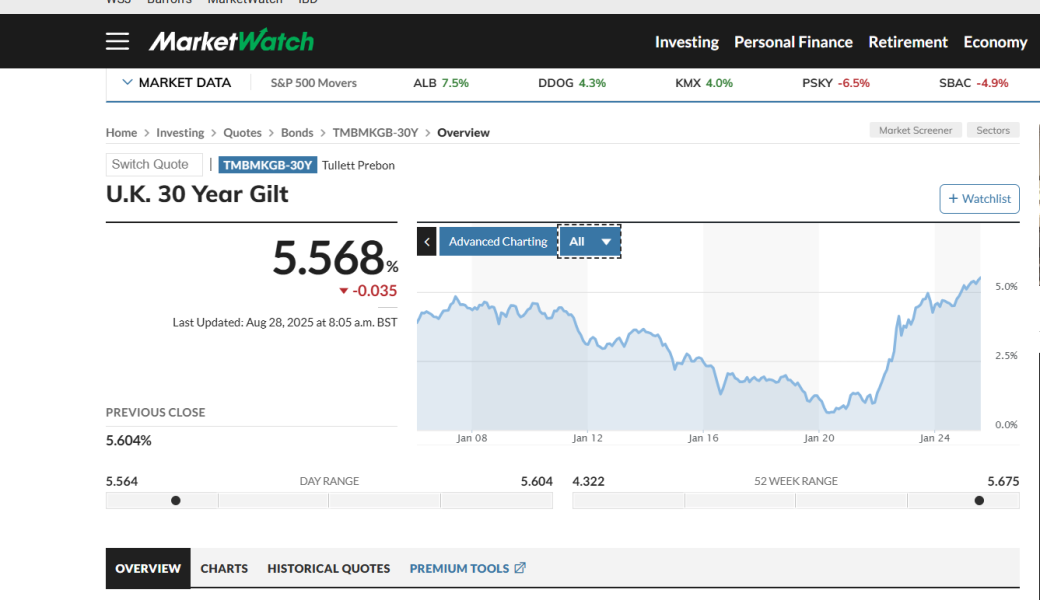
Task: Open the Retirement menu
Action: pyautogui.click(x=907, y=42)
